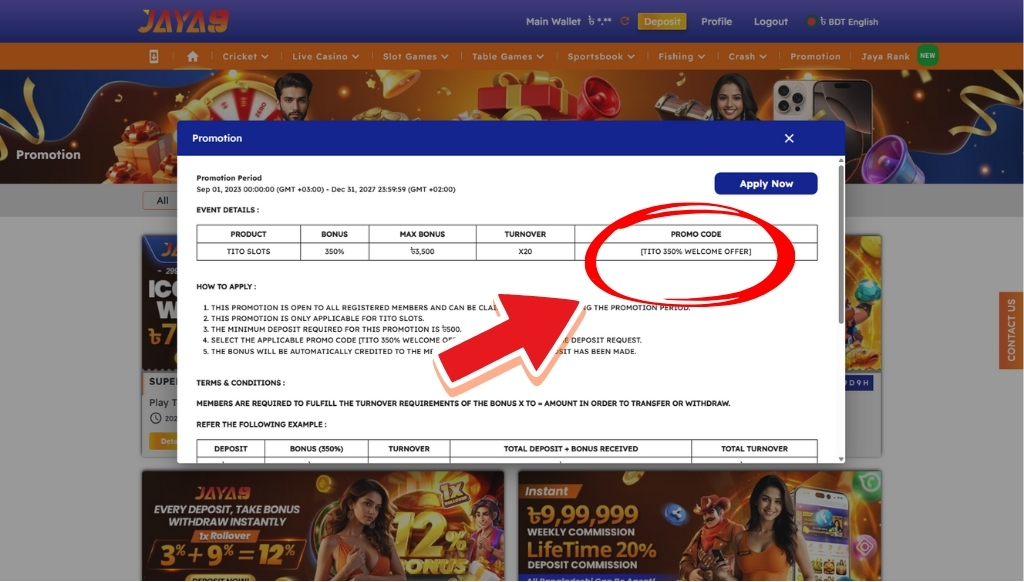
Task: Click the JAYA9 logo
Action: point(184,21)
